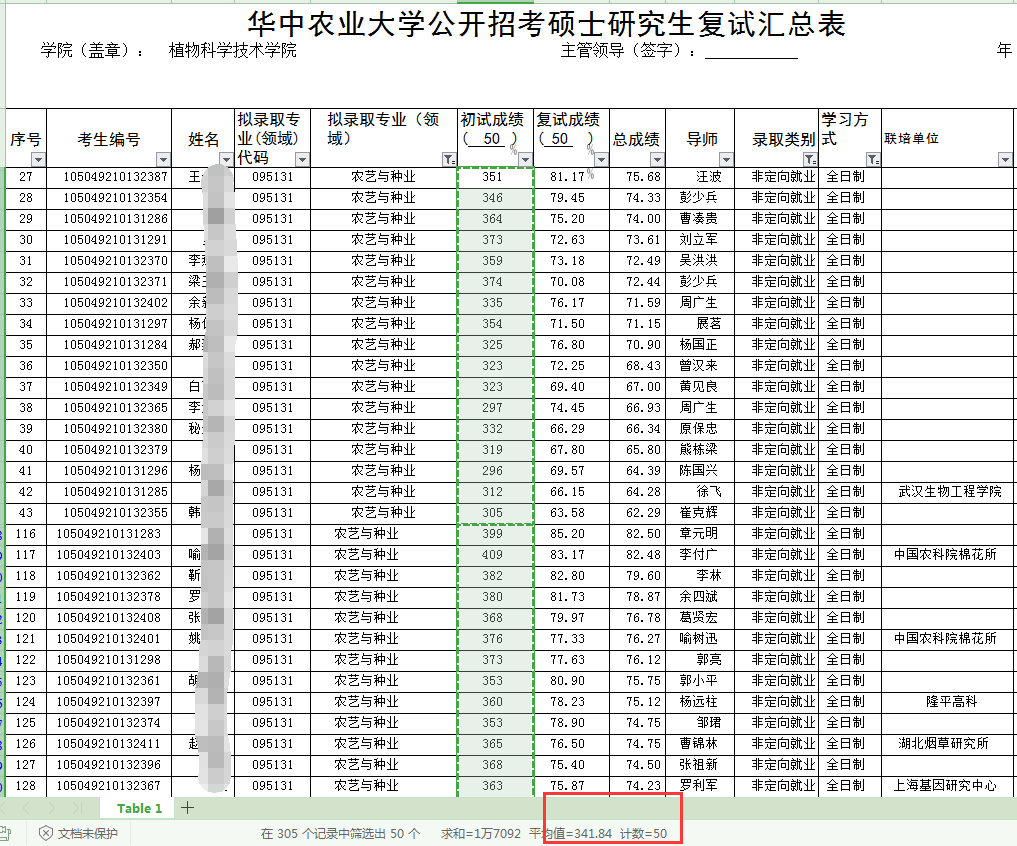
Task: Click the plus icon to add a worksheet
Action: (x=187, y=809)
